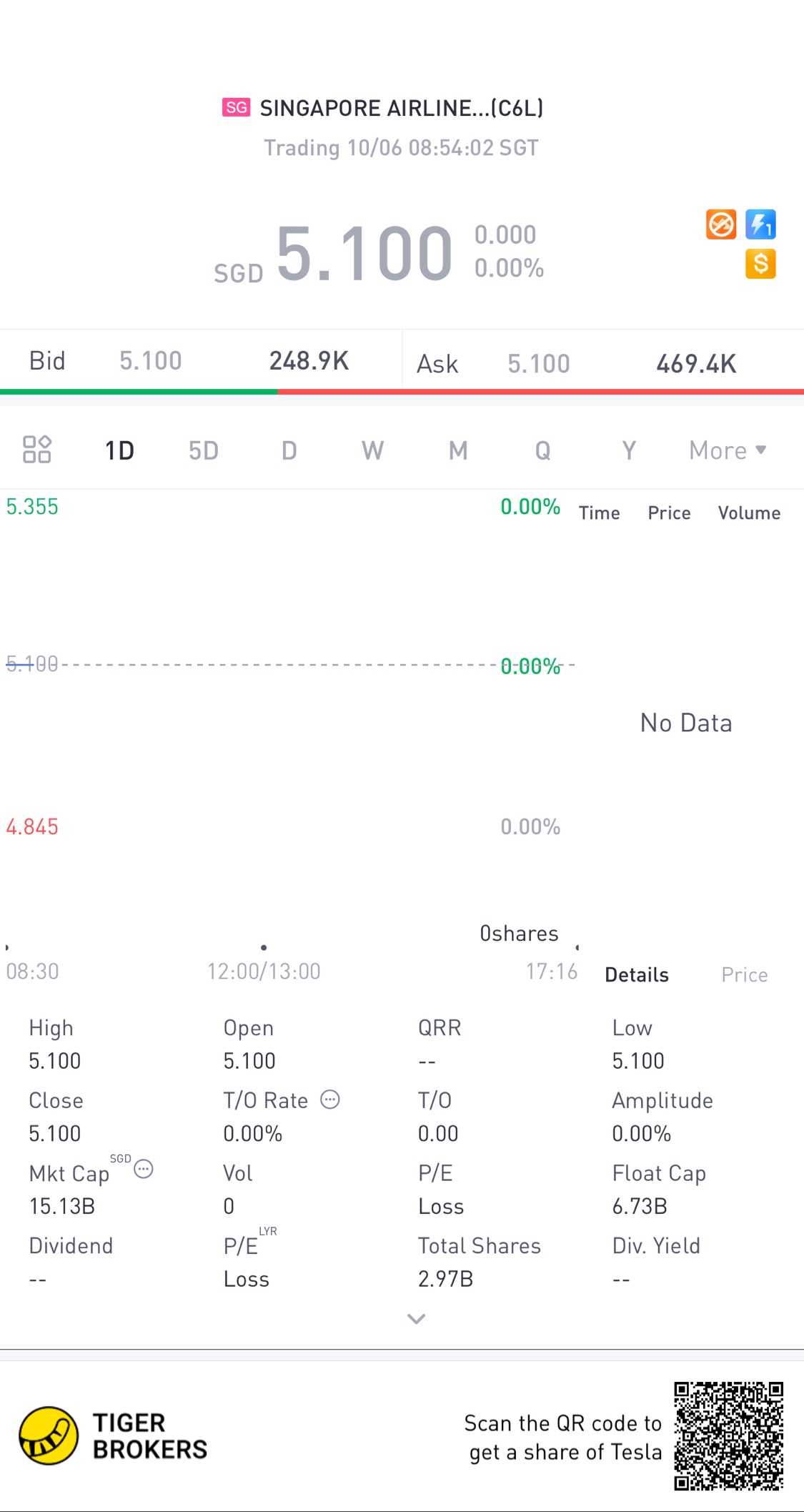Click the yellow dollar sign icon
The image size is (804, 1512).
tap(760, 264)
